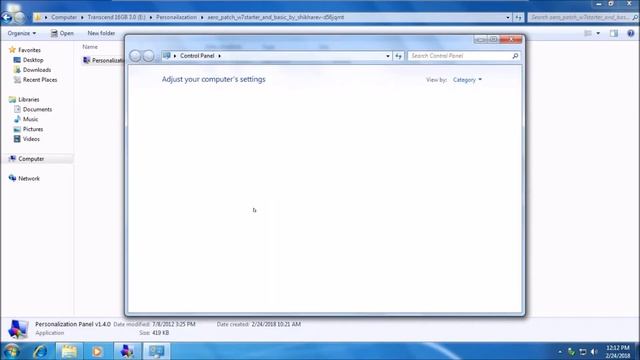Select the Personalization breadcrumb in Explorer path
The image size is (640, 360).
point(176,17)
